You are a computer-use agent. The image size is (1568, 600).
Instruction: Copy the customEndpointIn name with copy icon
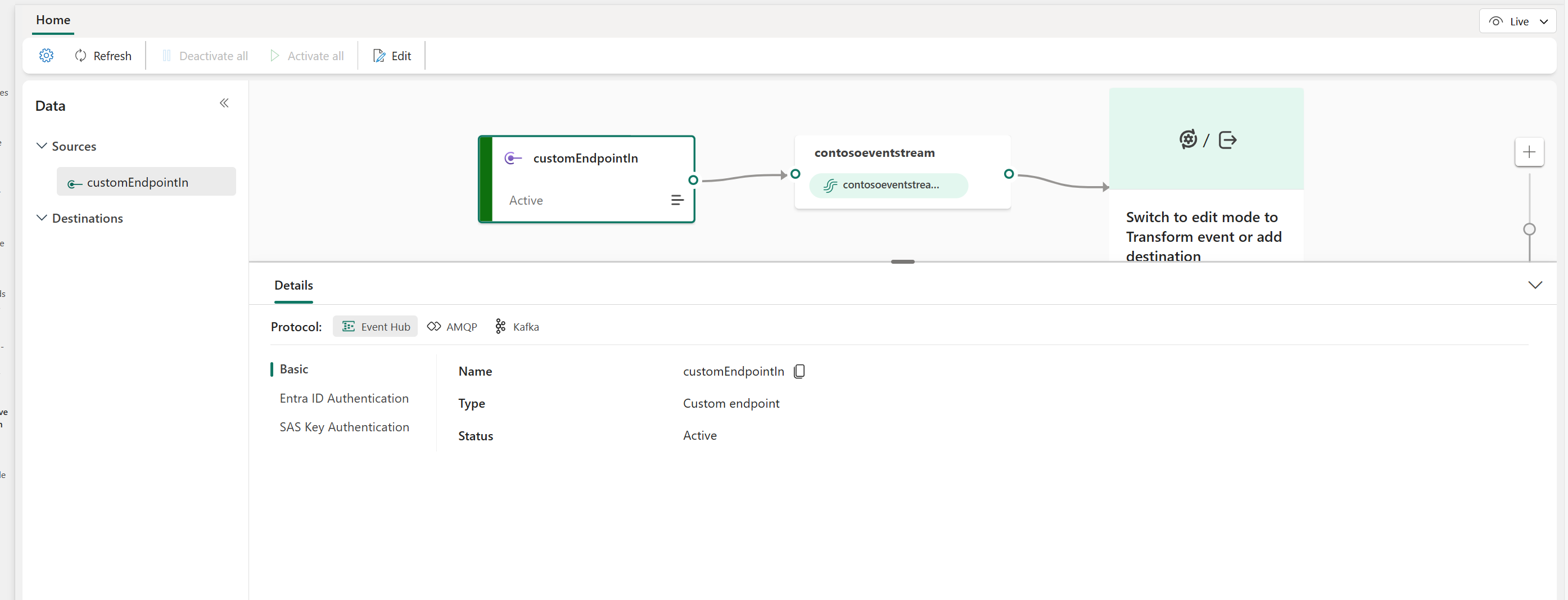[x=799, y=371]
